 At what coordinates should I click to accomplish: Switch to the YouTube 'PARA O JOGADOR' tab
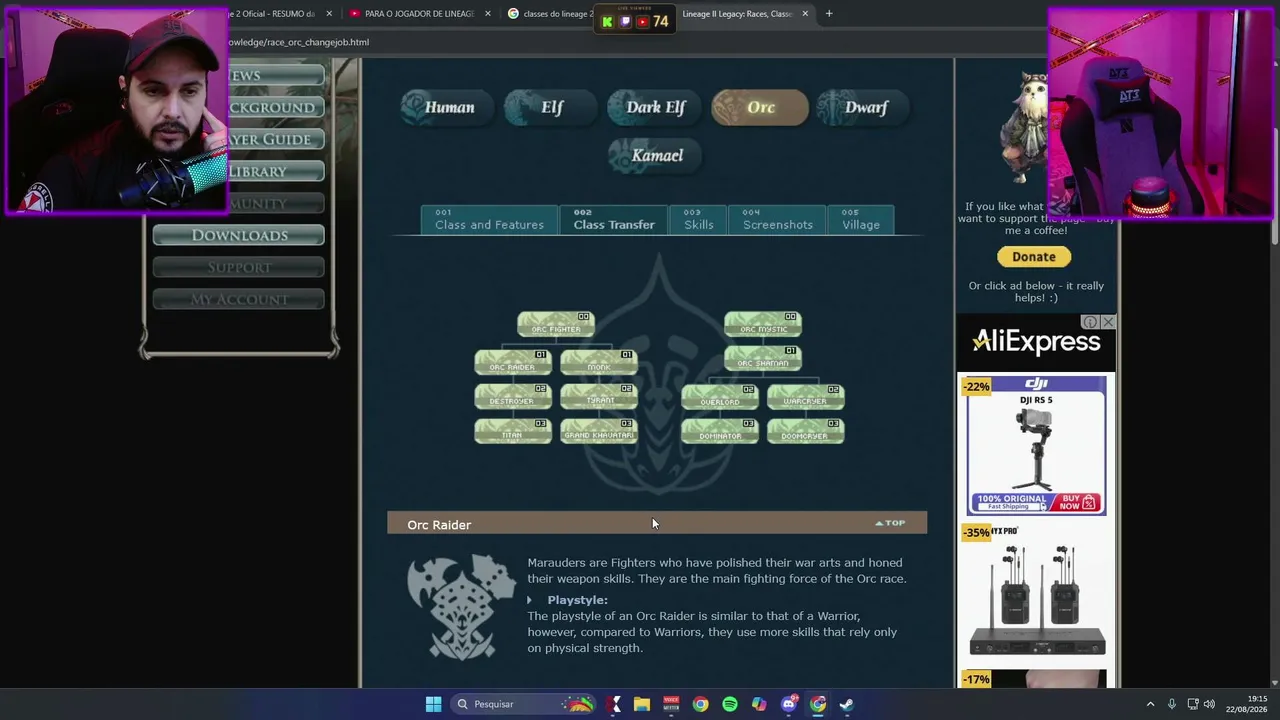420,14
